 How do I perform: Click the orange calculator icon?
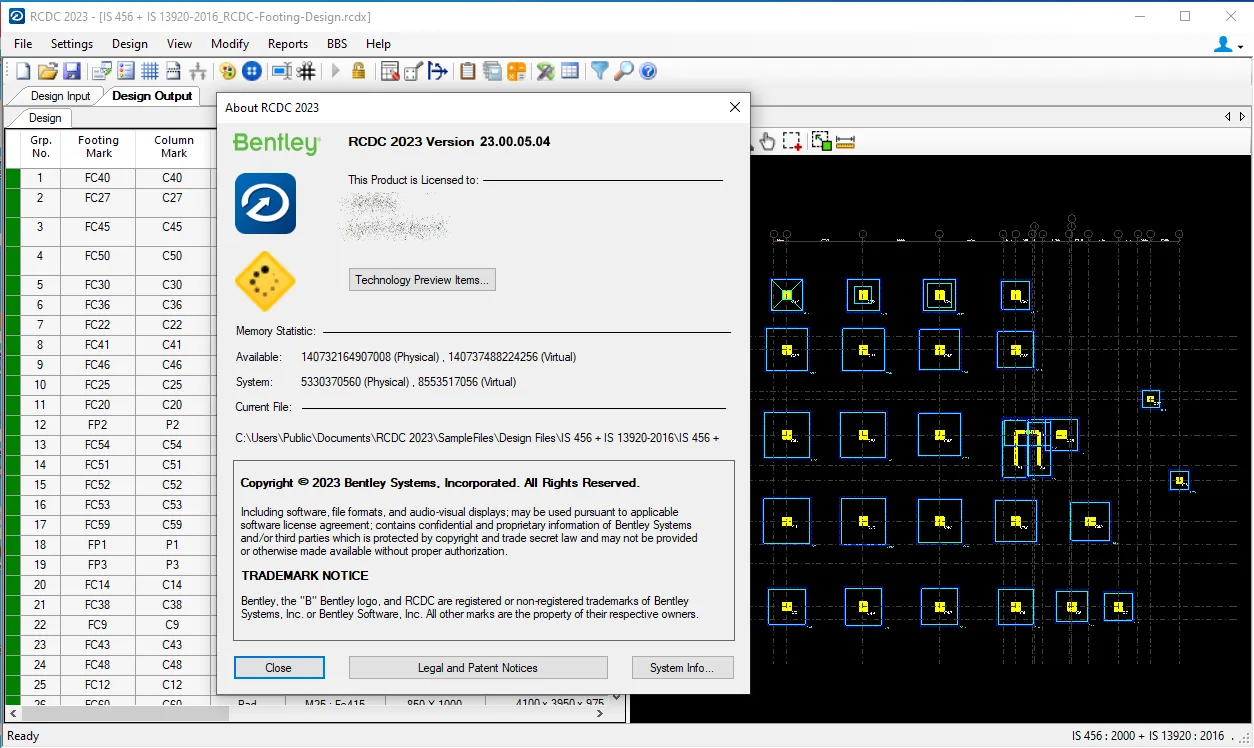pyautogui.click(x=516, y=71)
